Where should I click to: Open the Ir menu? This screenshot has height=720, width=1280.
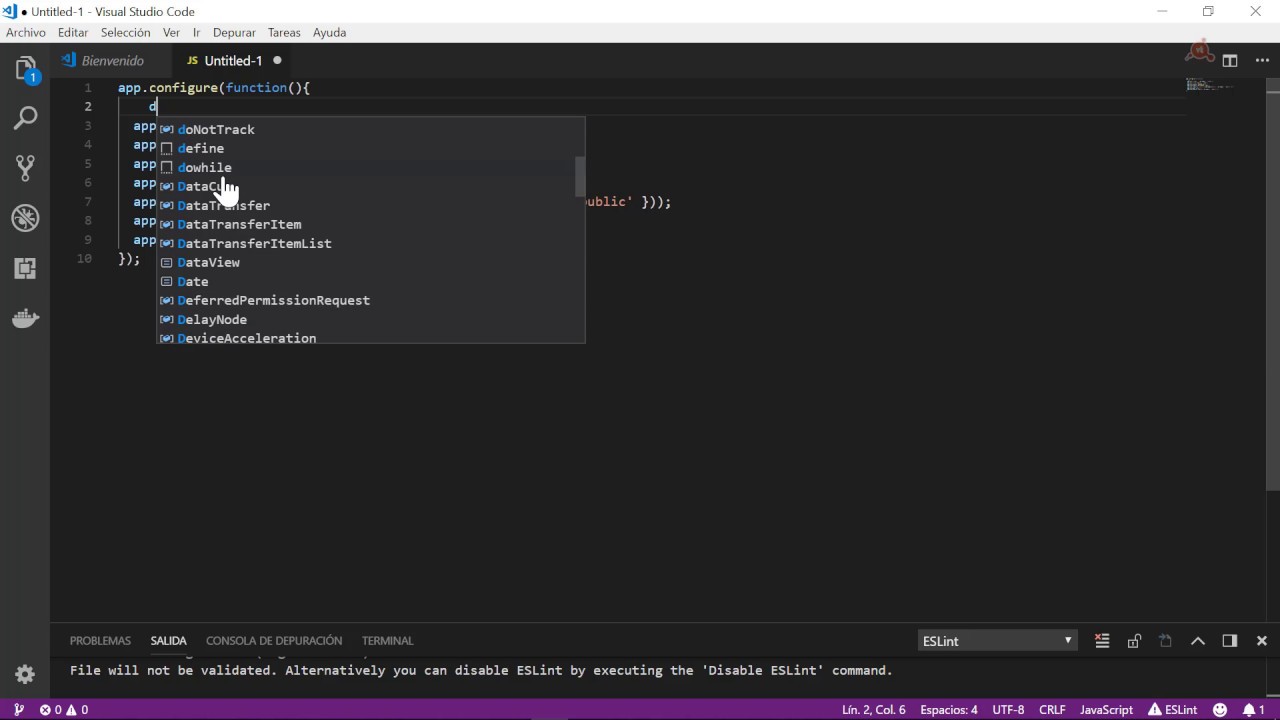click(x=196, y=32)
